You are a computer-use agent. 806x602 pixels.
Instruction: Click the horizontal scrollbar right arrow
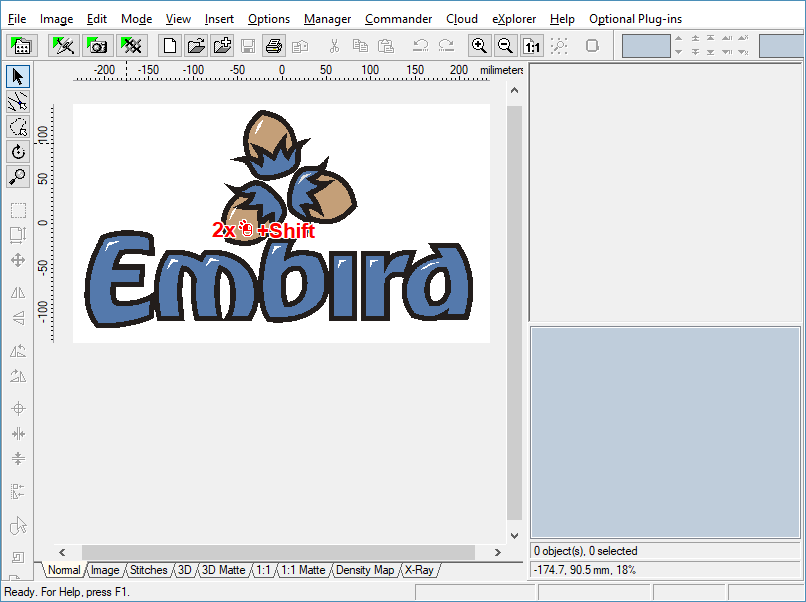[498, 553]
